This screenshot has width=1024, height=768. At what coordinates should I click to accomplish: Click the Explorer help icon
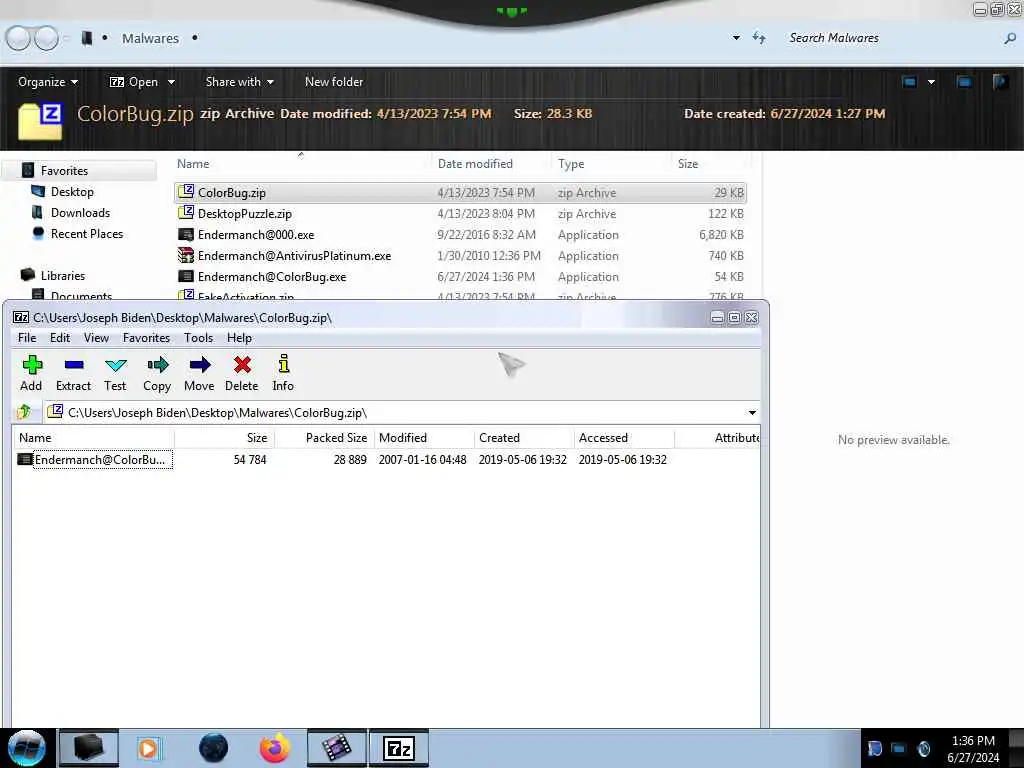click(x=1000, y=82)
